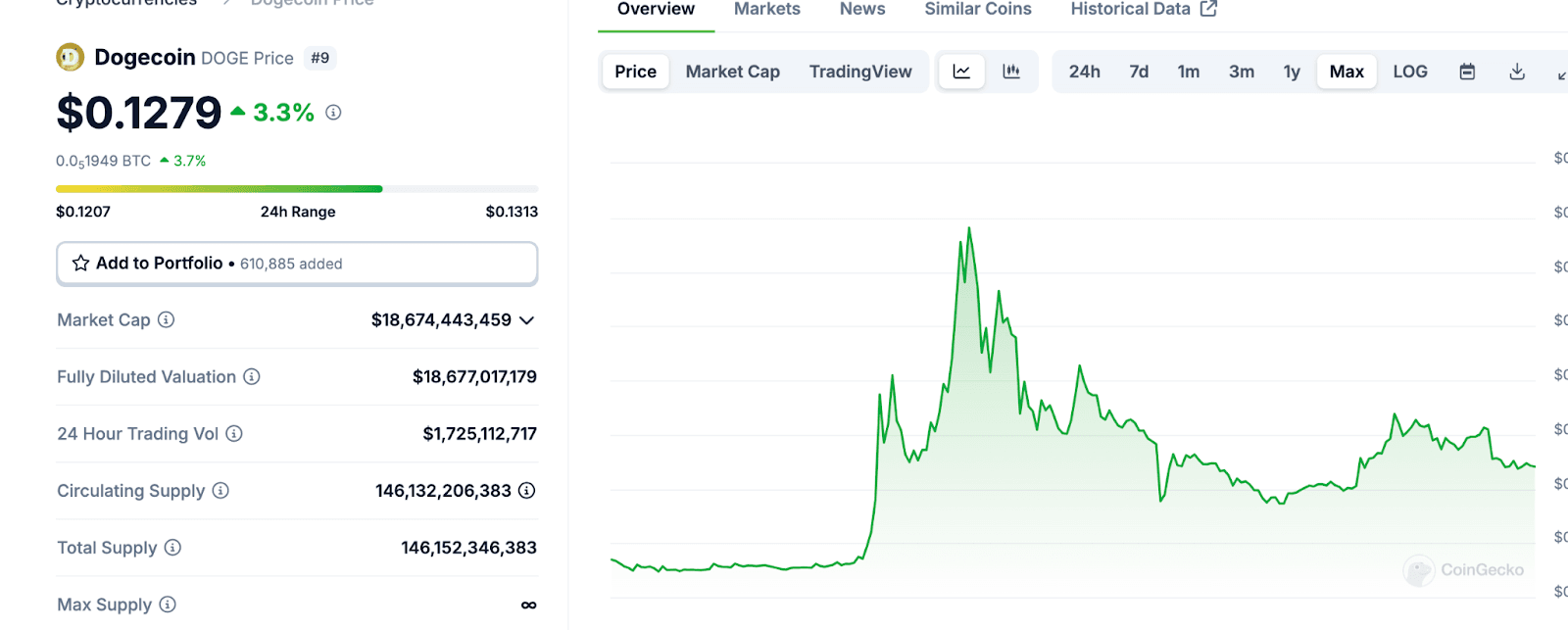
Task: Click the $0.1279 price value
Action: click(x=139, y=113)
